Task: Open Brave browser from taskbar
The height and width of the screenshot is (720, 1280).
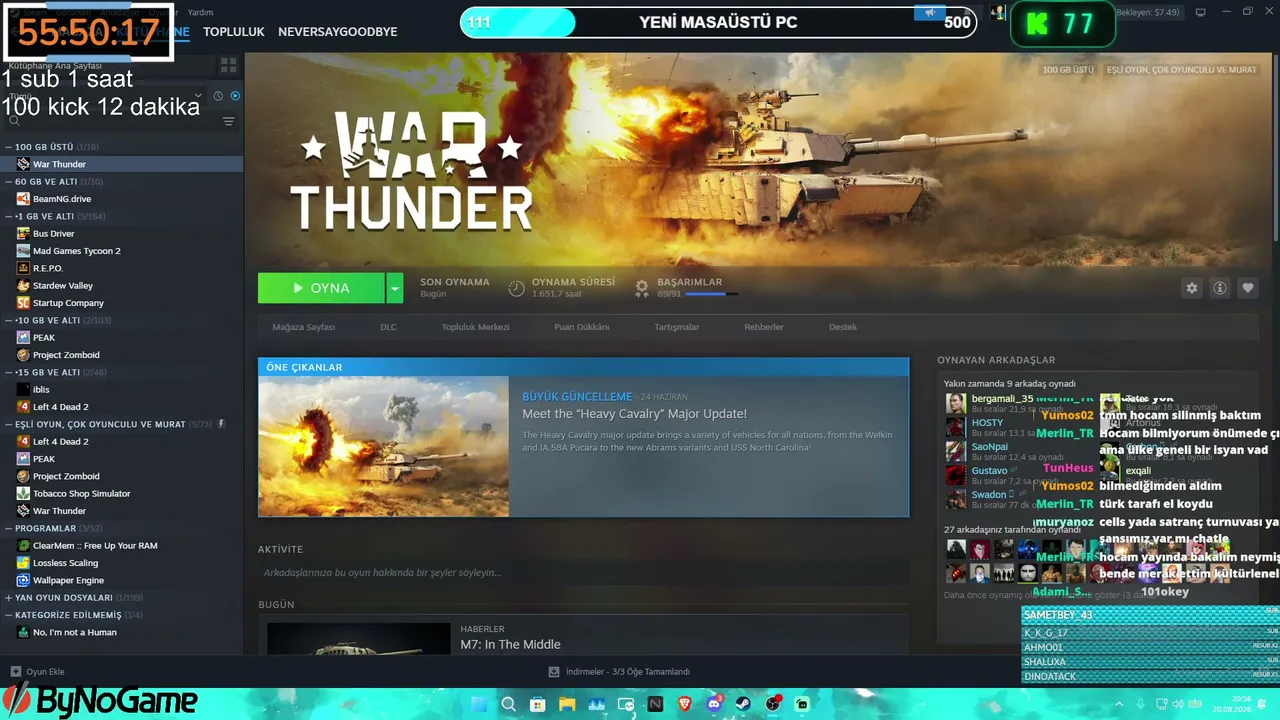Action: coord(685,704)
